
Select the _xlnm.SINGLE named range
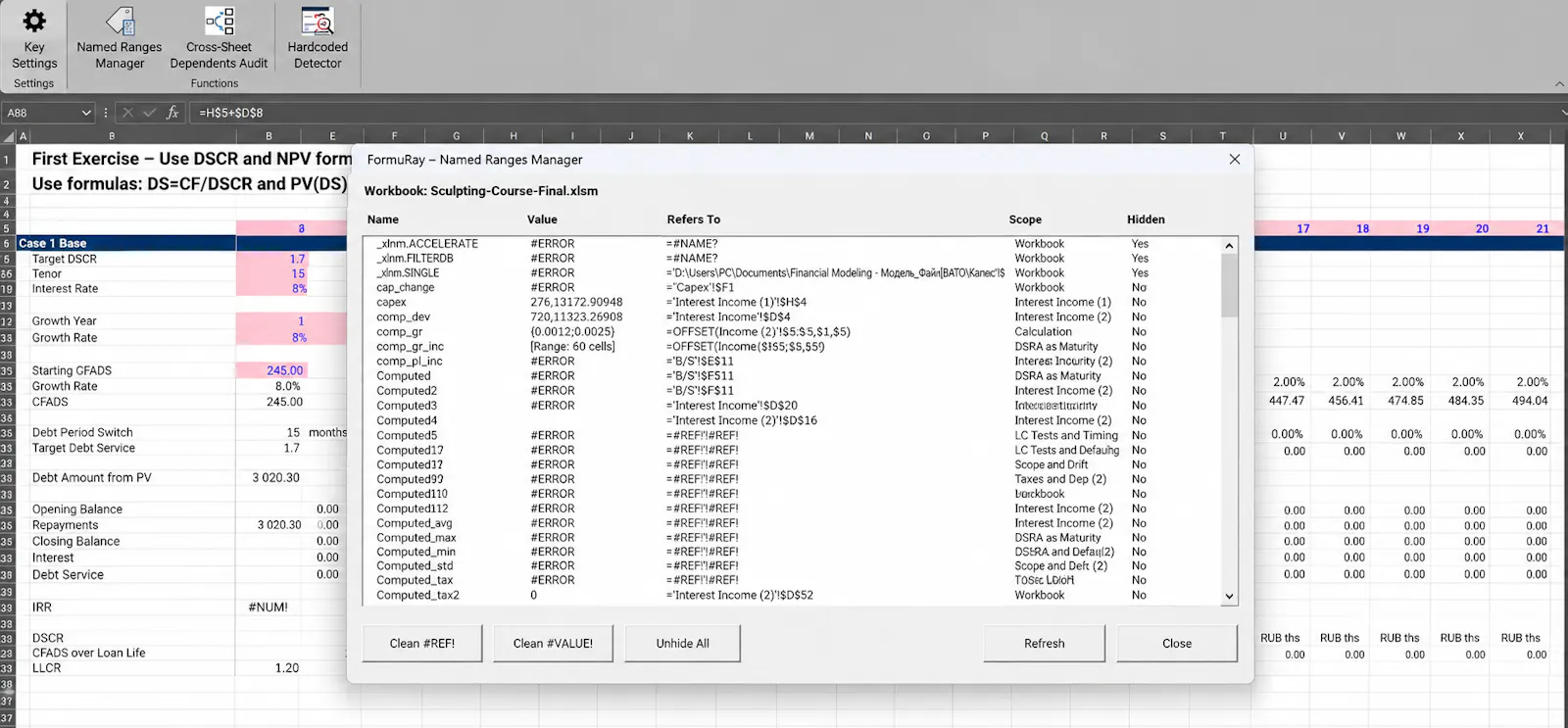click(x=792, y=273)
